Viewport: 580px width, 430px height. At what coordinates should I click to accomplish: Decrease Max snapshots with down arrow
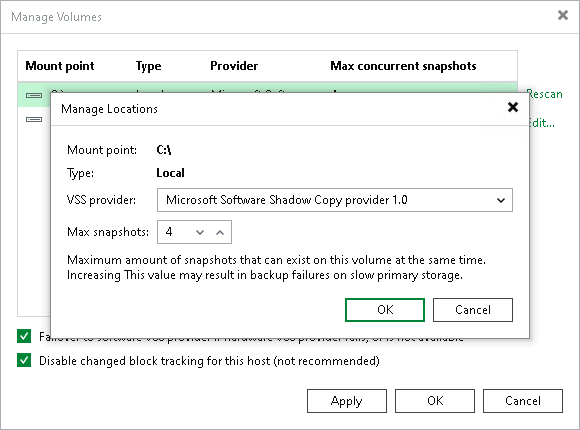pyautogui.click(x=200, y=232)
